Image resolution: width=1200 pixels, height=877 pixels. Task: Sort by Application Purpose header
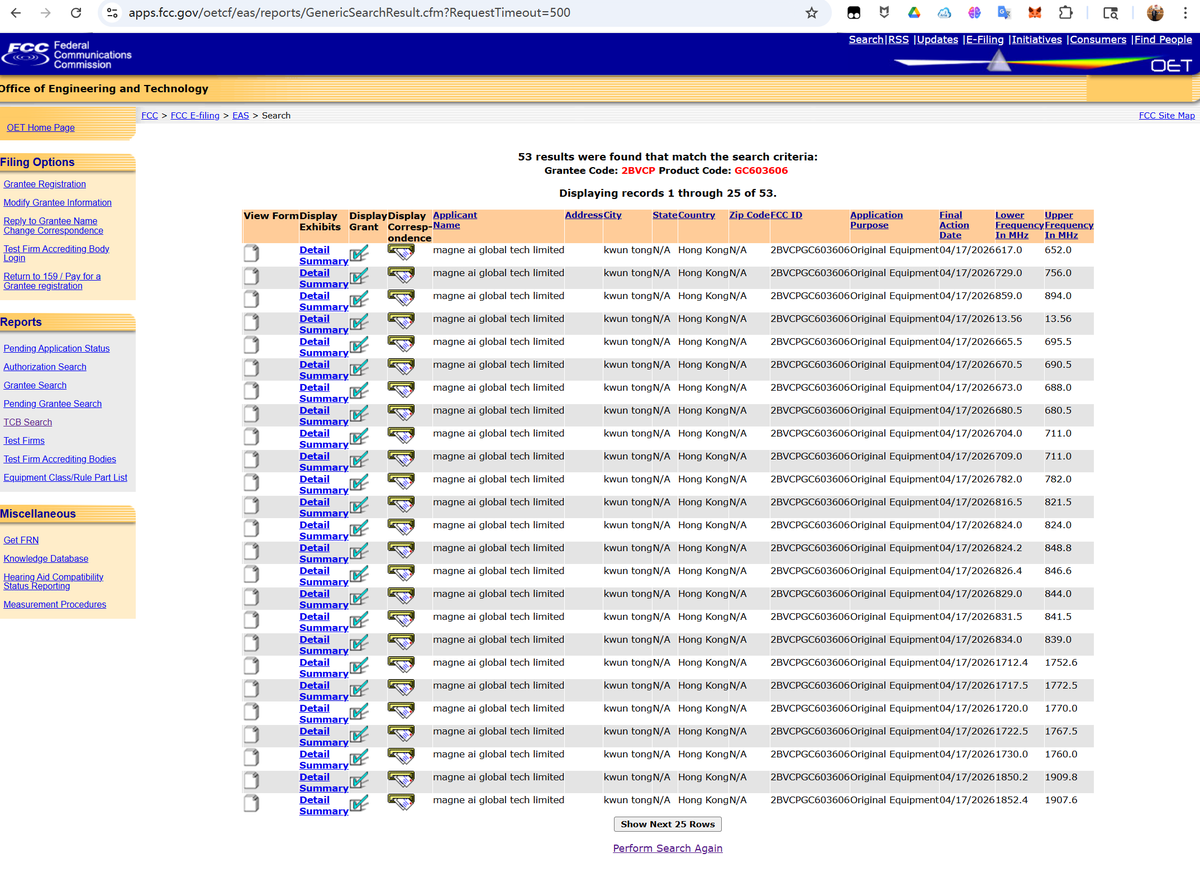876,220
